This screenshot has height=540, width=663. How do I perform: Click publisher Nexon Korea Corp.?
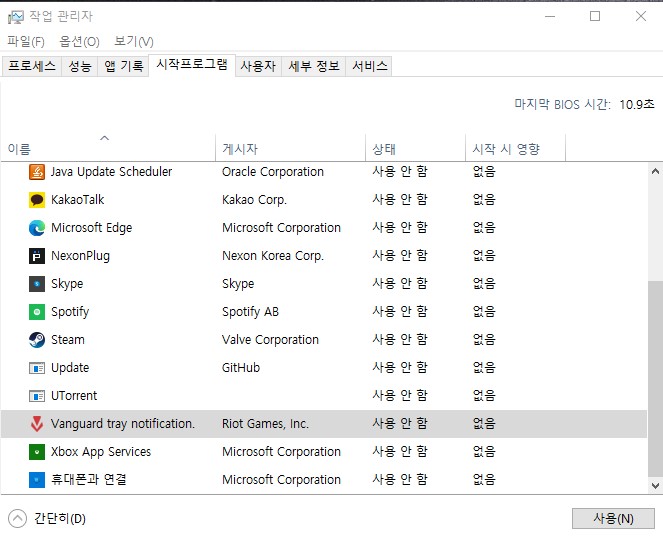(273, 256)
